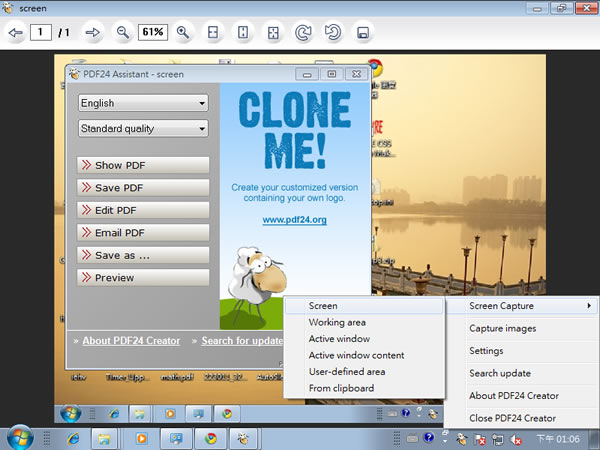This screenshot has width=600, height=450.
Task: Choose Search update menu item
Action: point(522,373)
